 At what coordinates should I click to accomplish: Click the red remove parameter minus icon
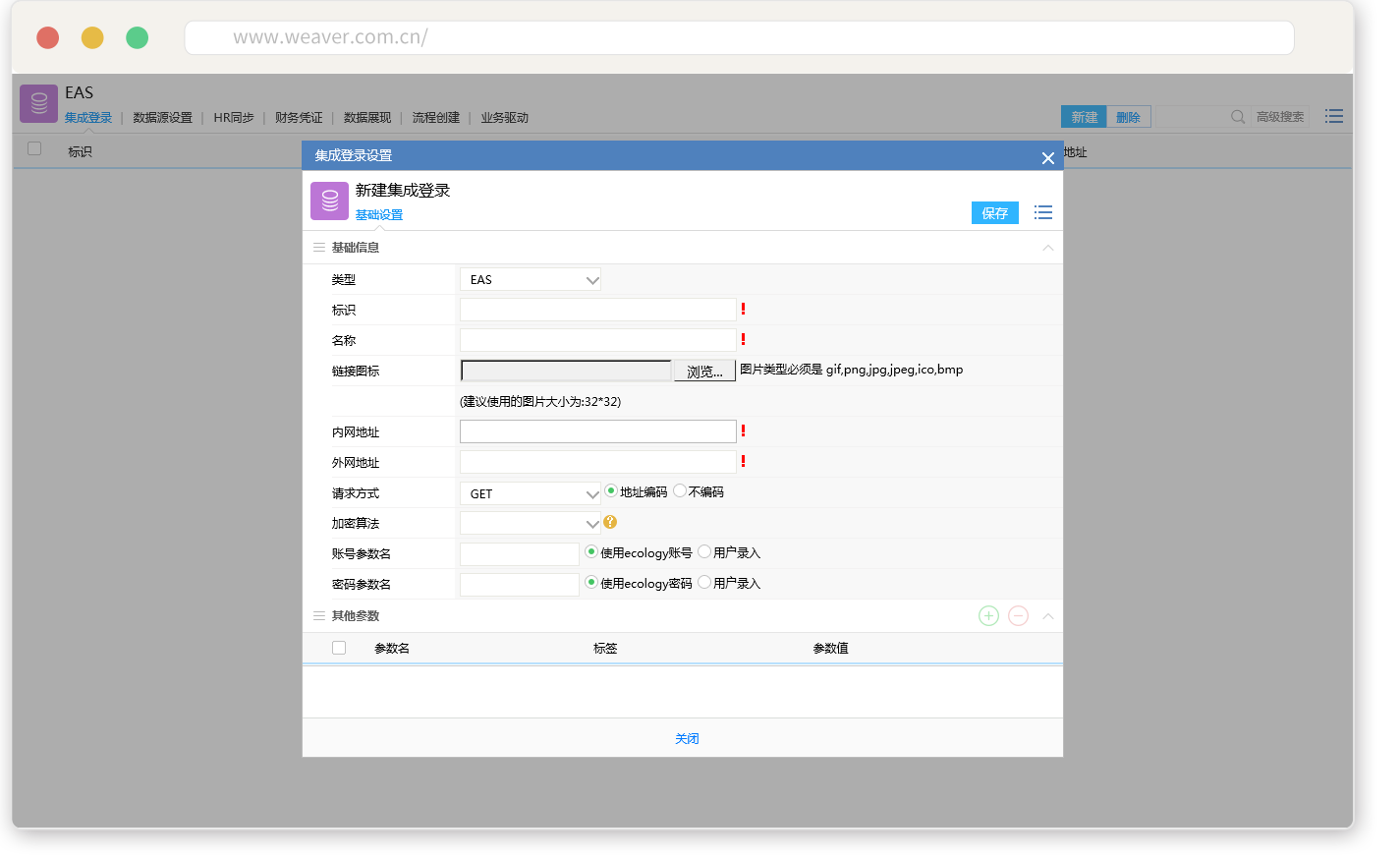(x=1018, y=616)
